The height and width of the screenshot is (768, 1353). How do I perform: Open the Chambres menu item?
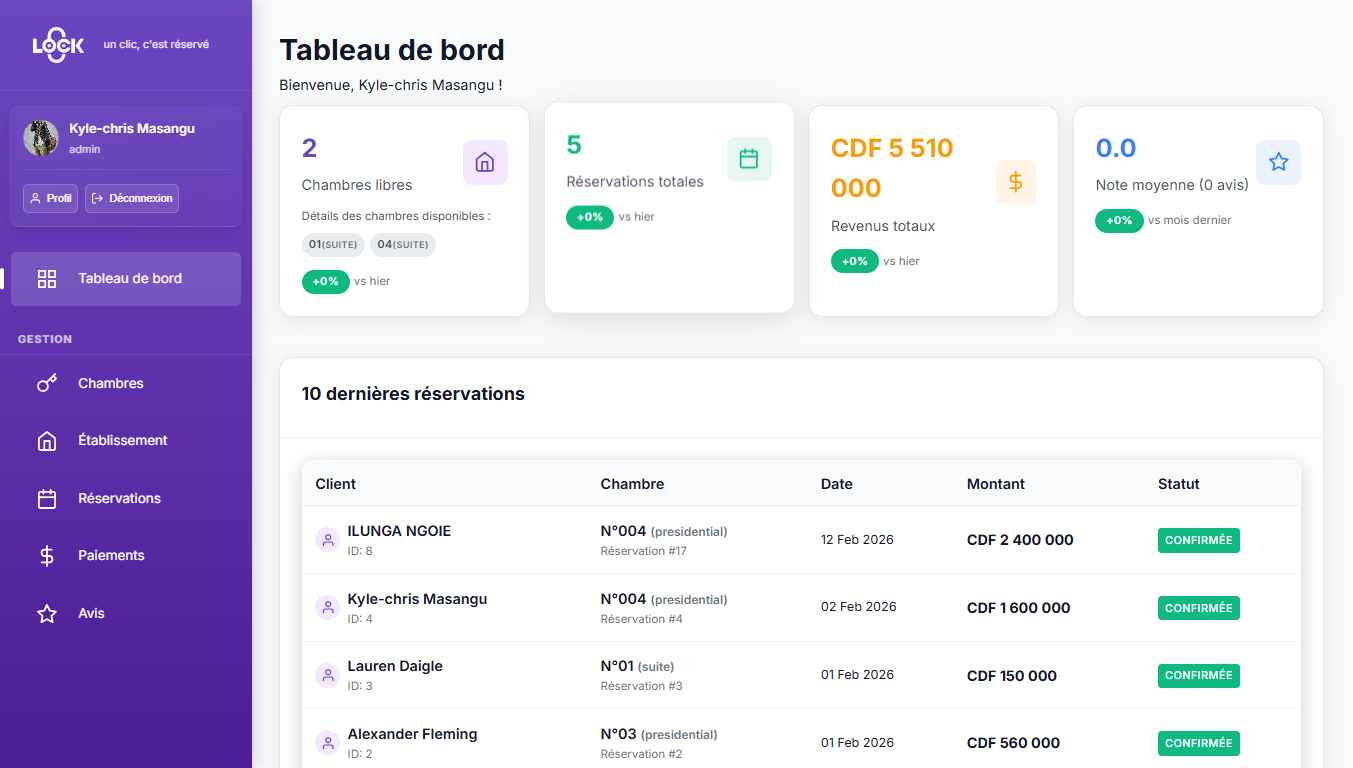point(126,383)
